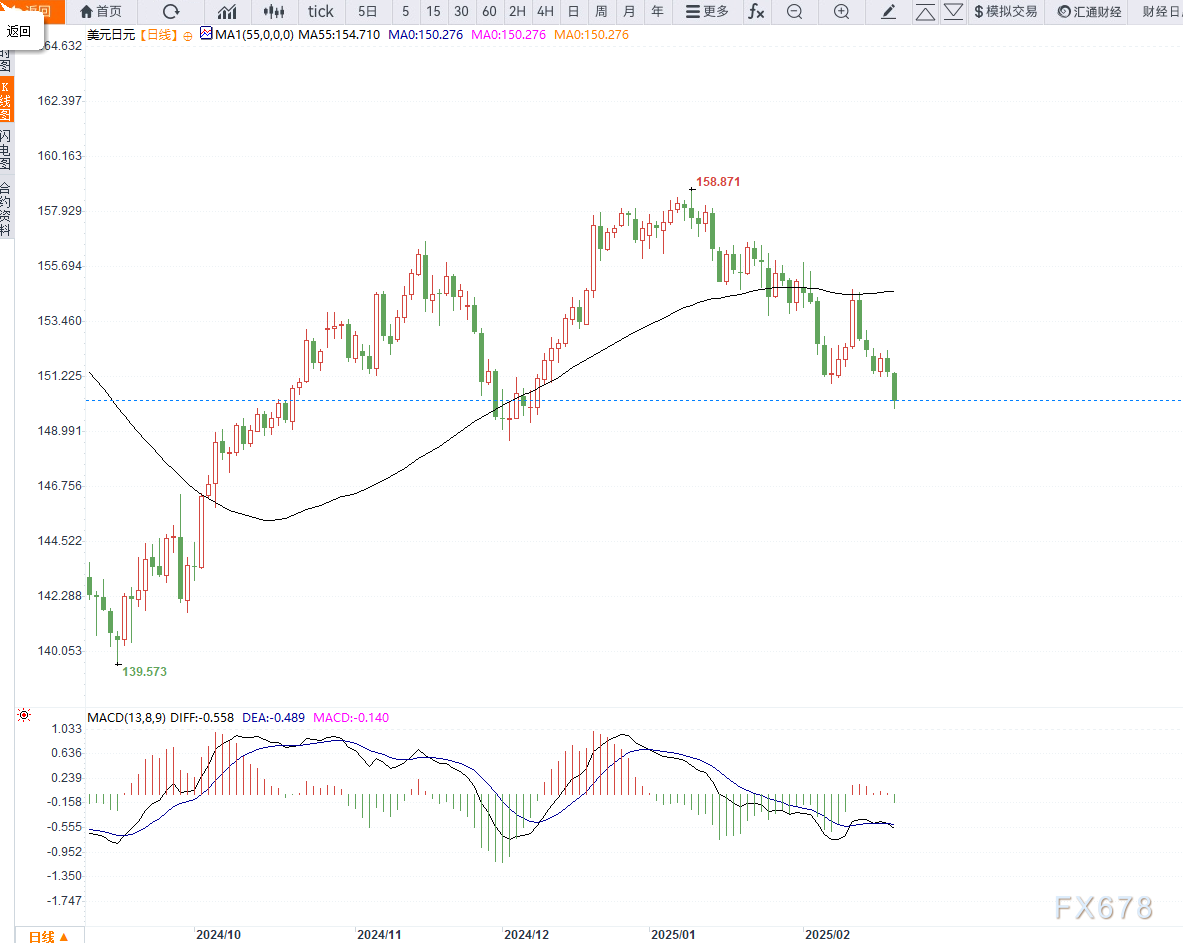
Task: Switch to the 闪电图 side tab
Action: [x=6, y=150]
